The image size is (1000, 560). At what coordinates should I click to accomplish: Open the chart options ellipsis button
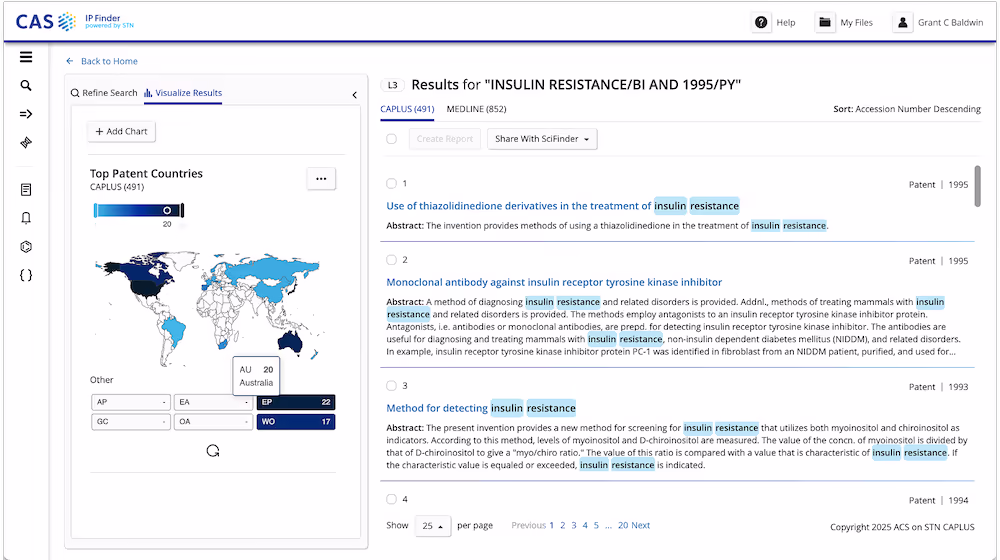(321, 179)
